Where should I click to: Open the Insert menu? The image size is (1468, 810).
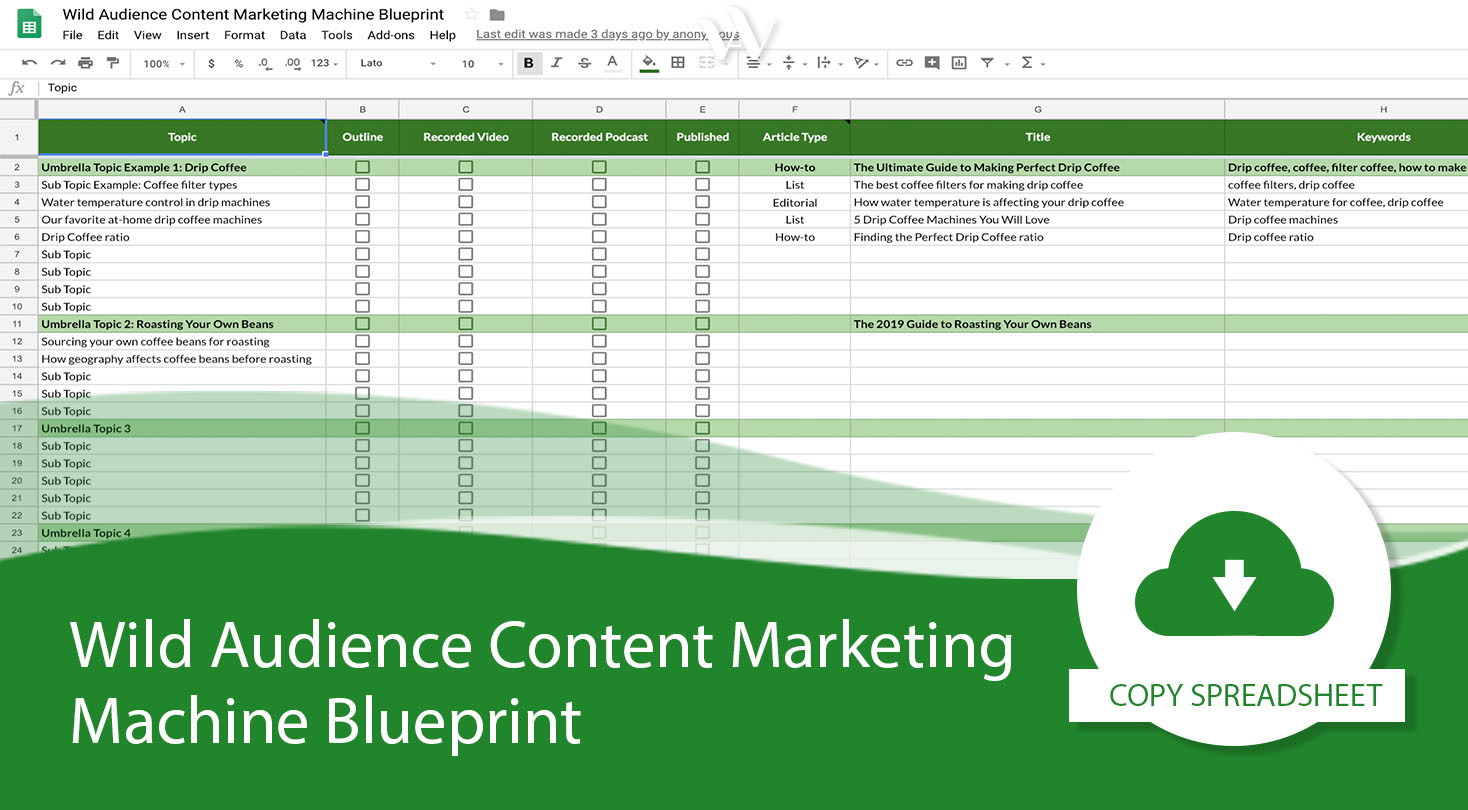(x=193, y=35)
